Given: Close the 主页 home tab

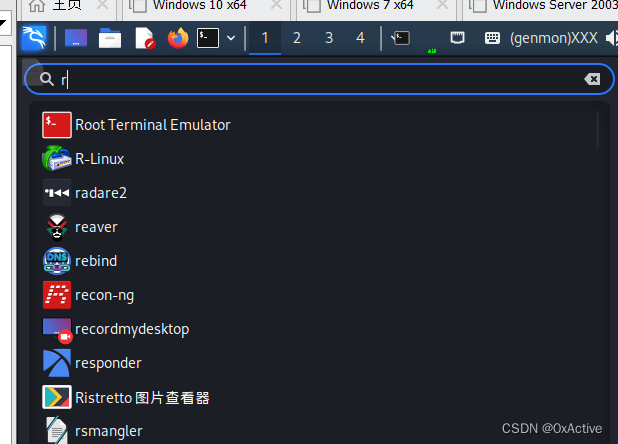Looking at the screenshot, I should click(x=102, y=5).
